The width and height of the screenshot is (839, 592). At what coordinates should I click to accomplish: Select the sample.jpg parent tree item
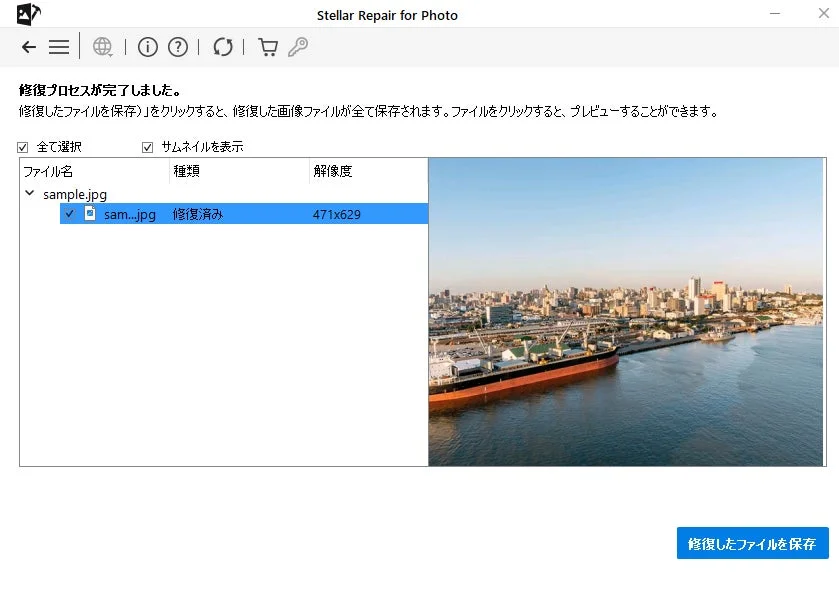coord(75,194)
